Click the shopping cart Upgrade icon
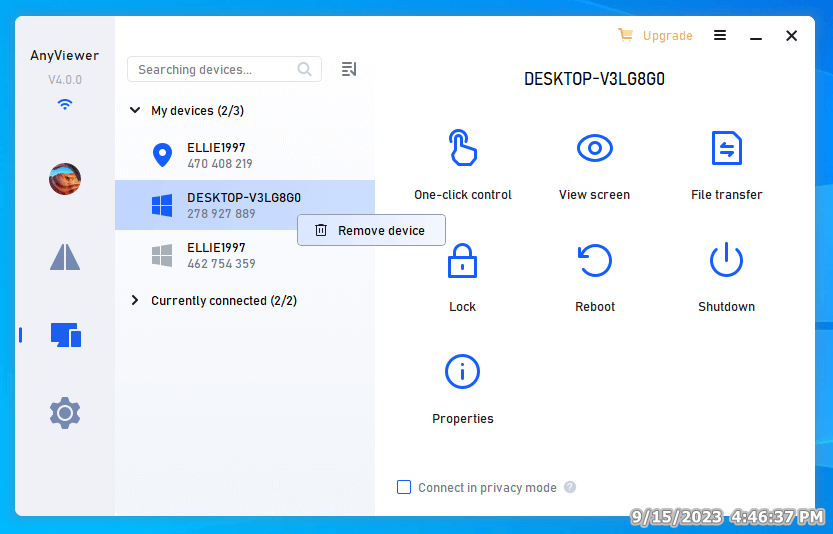The width and height of the screenshot is (833, 534). tap(625, 35)
